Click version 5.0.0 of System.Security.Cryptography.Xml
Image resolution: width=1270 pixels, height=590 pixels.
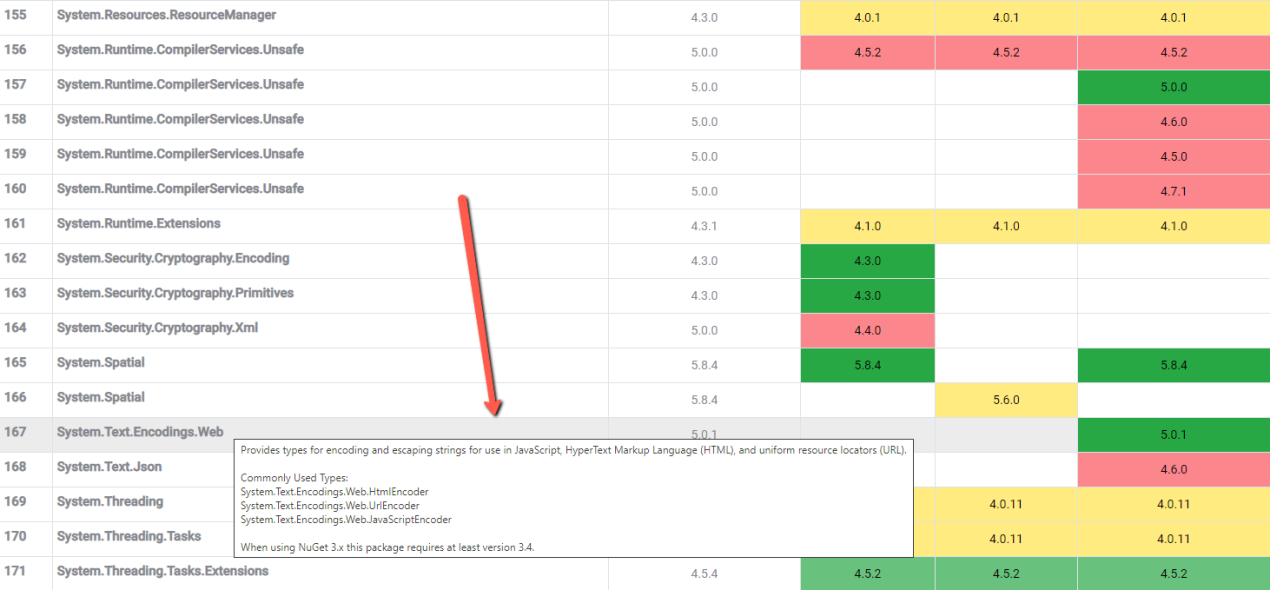coord(704,331)
